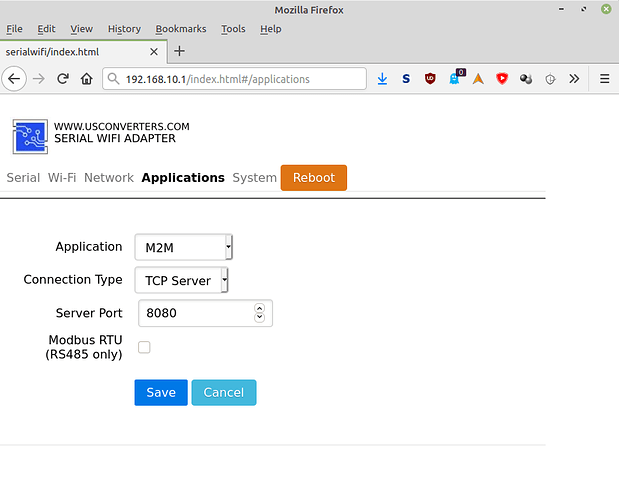Open a new tab with plus button
The width and height of the screenshot is (619, 500).
coord(179,51)
